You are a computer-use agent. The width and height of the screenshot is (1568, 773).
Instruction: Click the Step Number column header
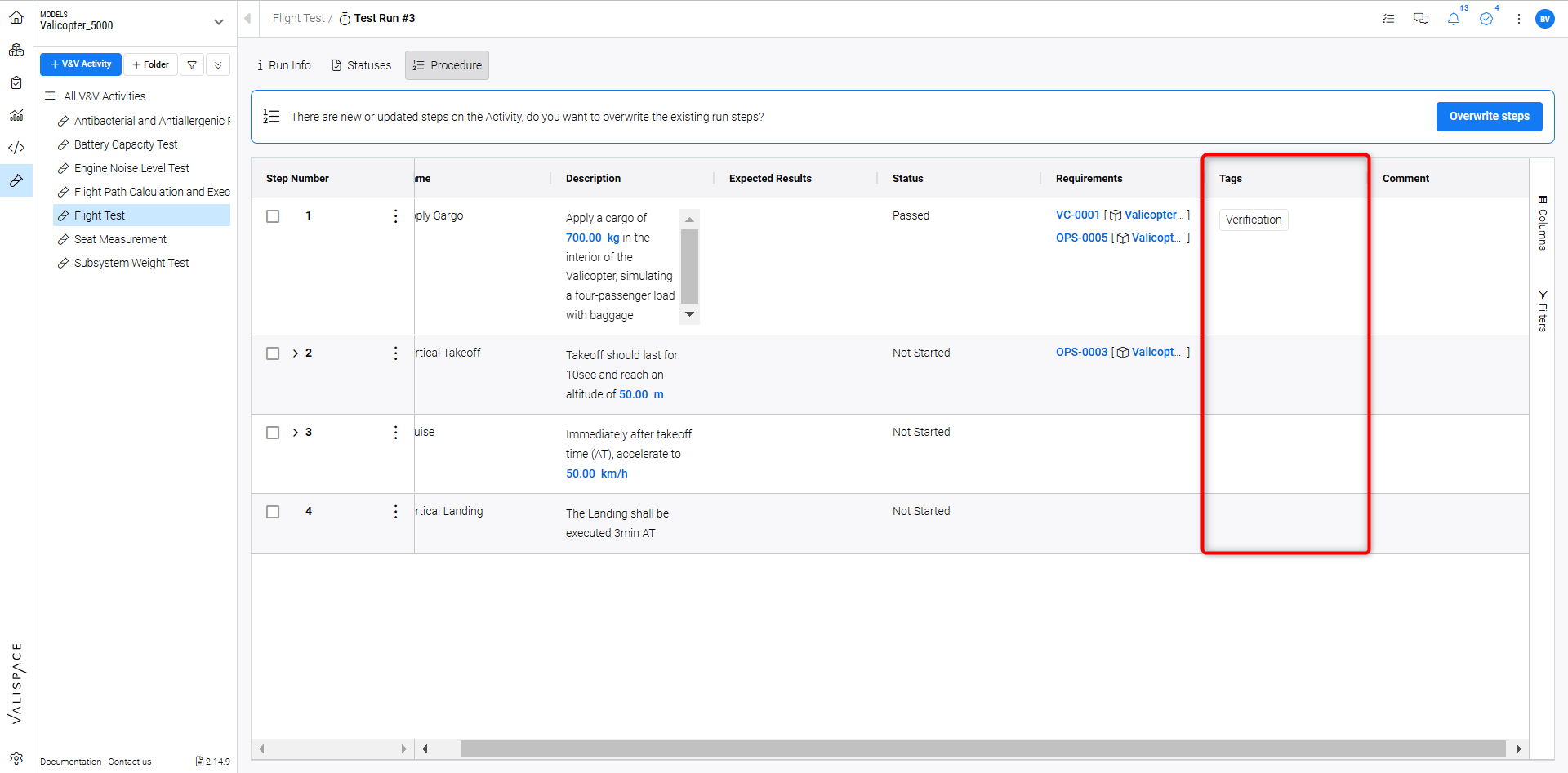point(297,178)
